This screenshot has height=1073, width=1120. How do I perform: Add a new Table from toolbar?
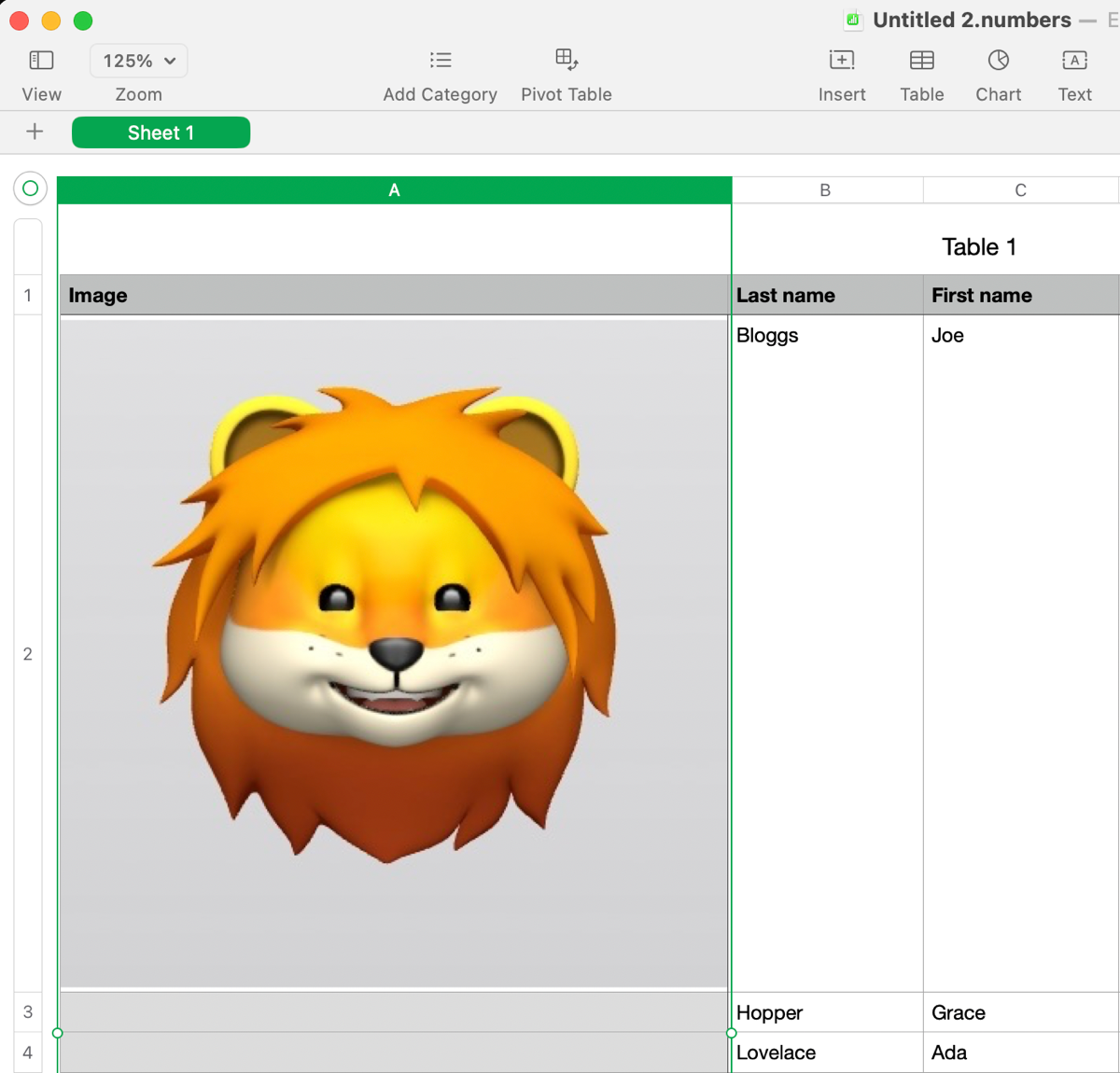(x=921, y=61)
